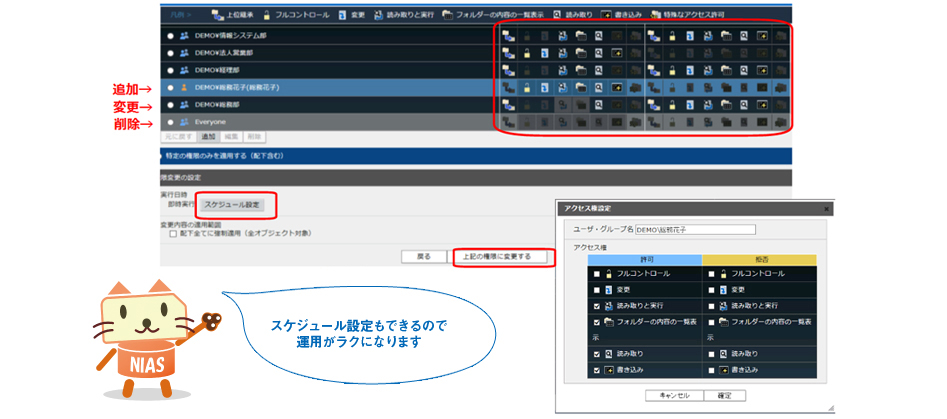Click the 削除 button under the list
Image resolution: width=947 pixels, height=419 pixels.
254,137
